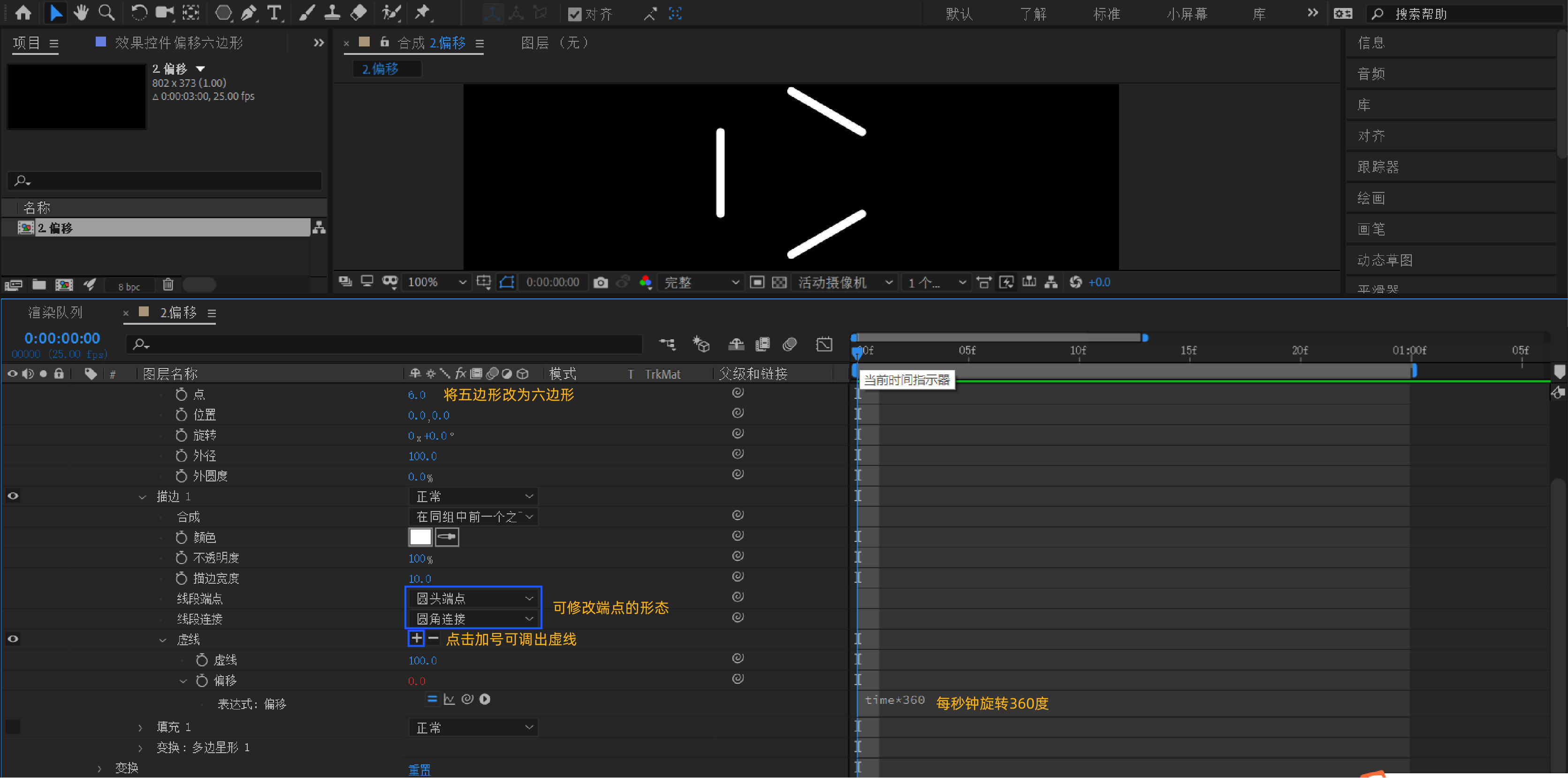
Task: Toggle the 对齐 snapping checkbox
Action: (x=574, y=14)
